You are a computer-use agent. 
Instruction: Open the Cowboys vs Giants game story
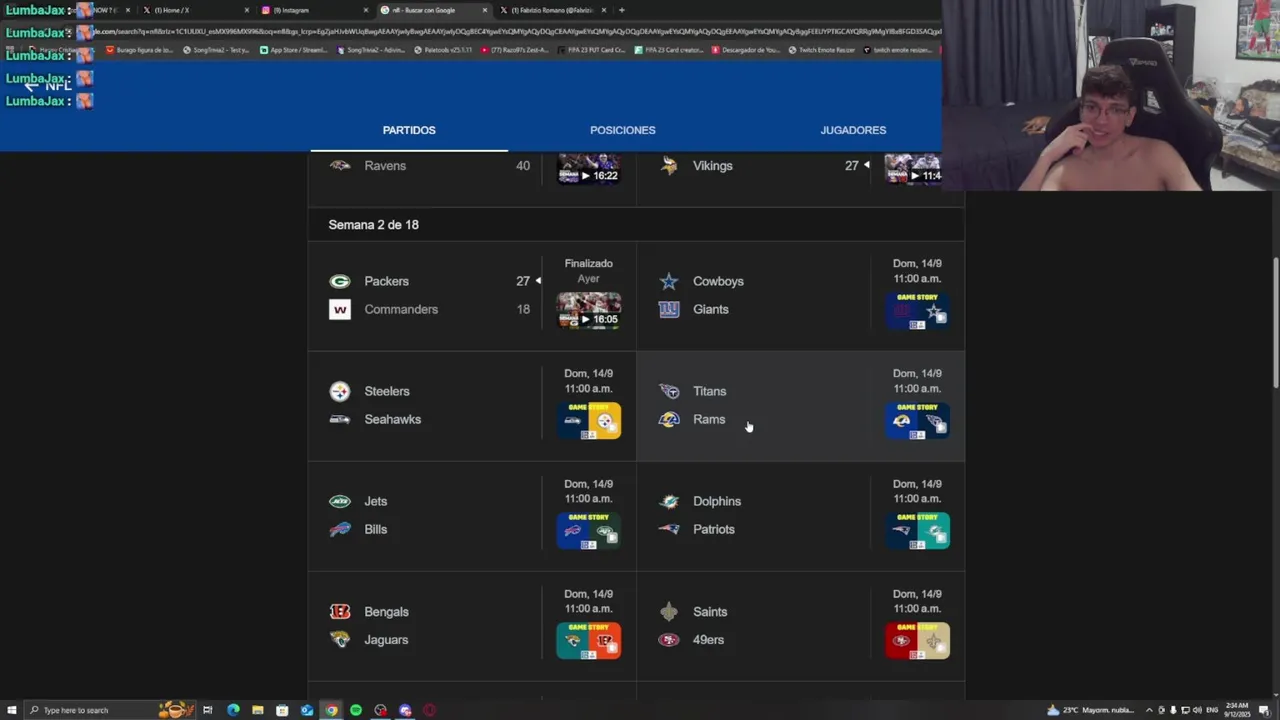(x=917, y=310)
